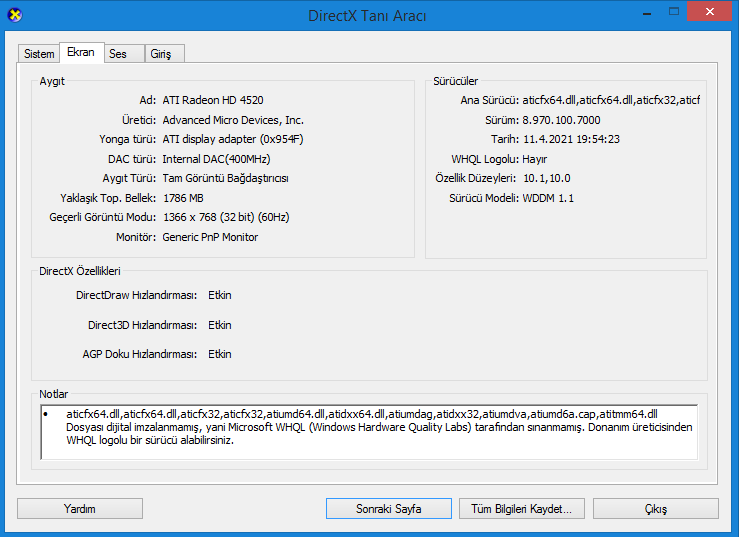Click the Çıkış button
This screenshot has height=537, width=739.
[656, 509]
